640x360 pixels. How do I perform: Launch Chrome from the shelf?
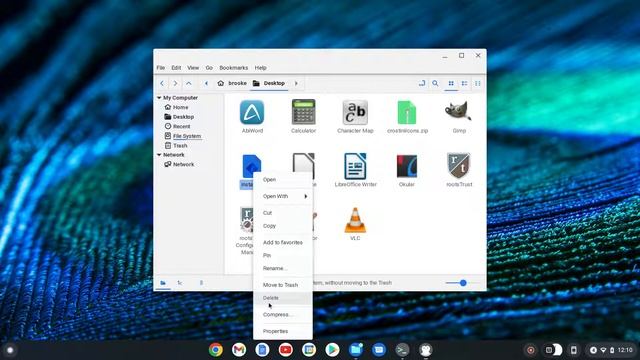[x=216, y=350]
